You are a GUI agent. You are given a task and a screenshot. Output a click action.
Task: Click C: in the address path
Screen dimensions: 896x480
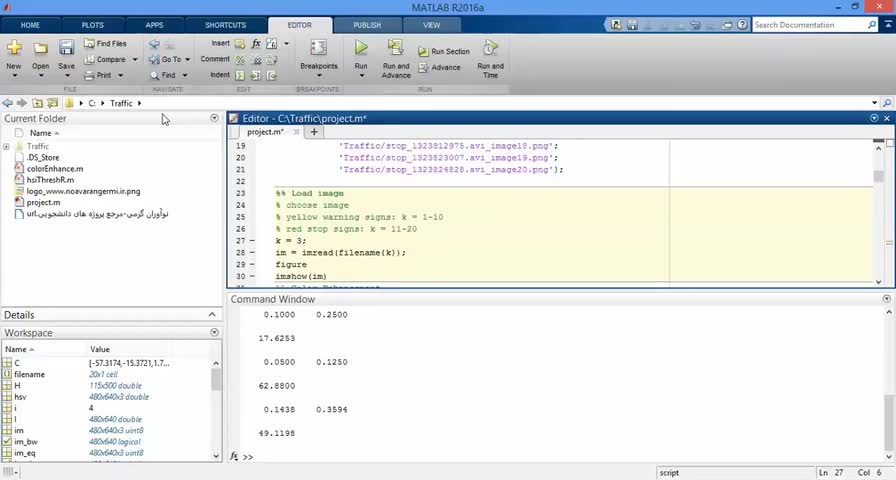(x=92, y=103)
